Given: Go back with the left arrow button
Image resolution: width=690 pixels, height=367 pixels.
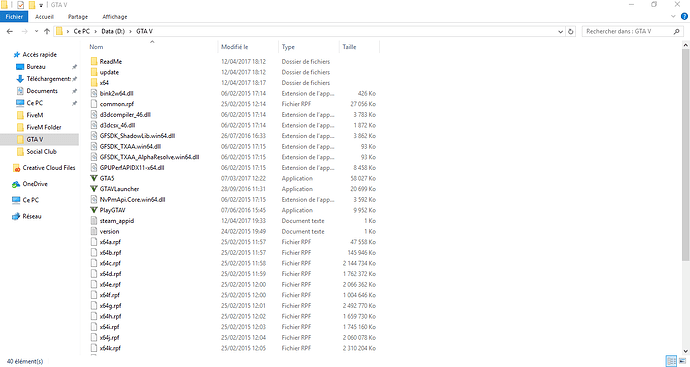Looking at the screenshot, I should [10, 31].
